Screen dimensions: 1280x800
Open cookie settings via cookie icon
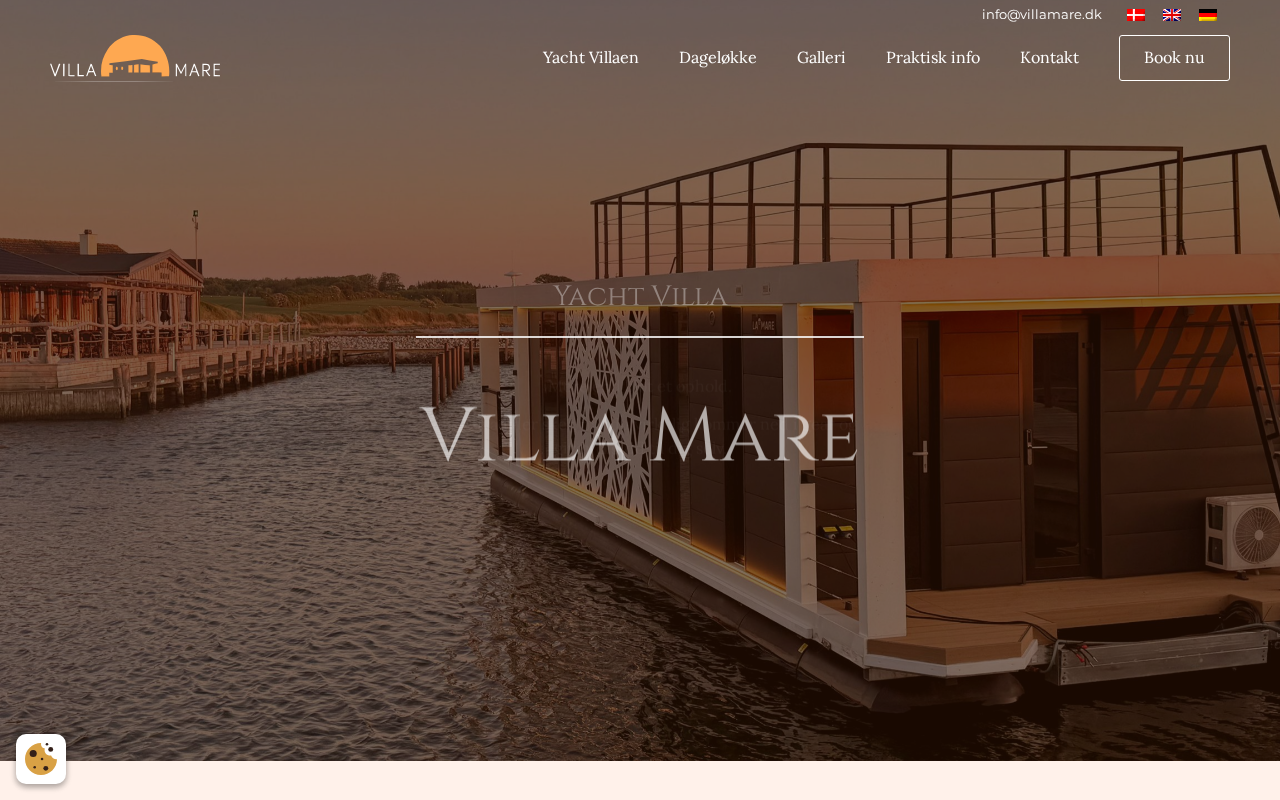41,759
